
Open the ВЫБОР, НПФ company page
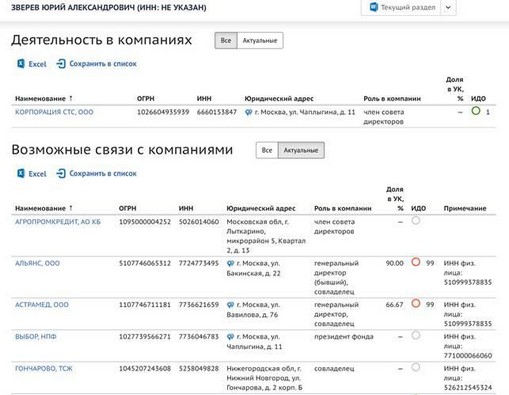[x=36, y=337]
